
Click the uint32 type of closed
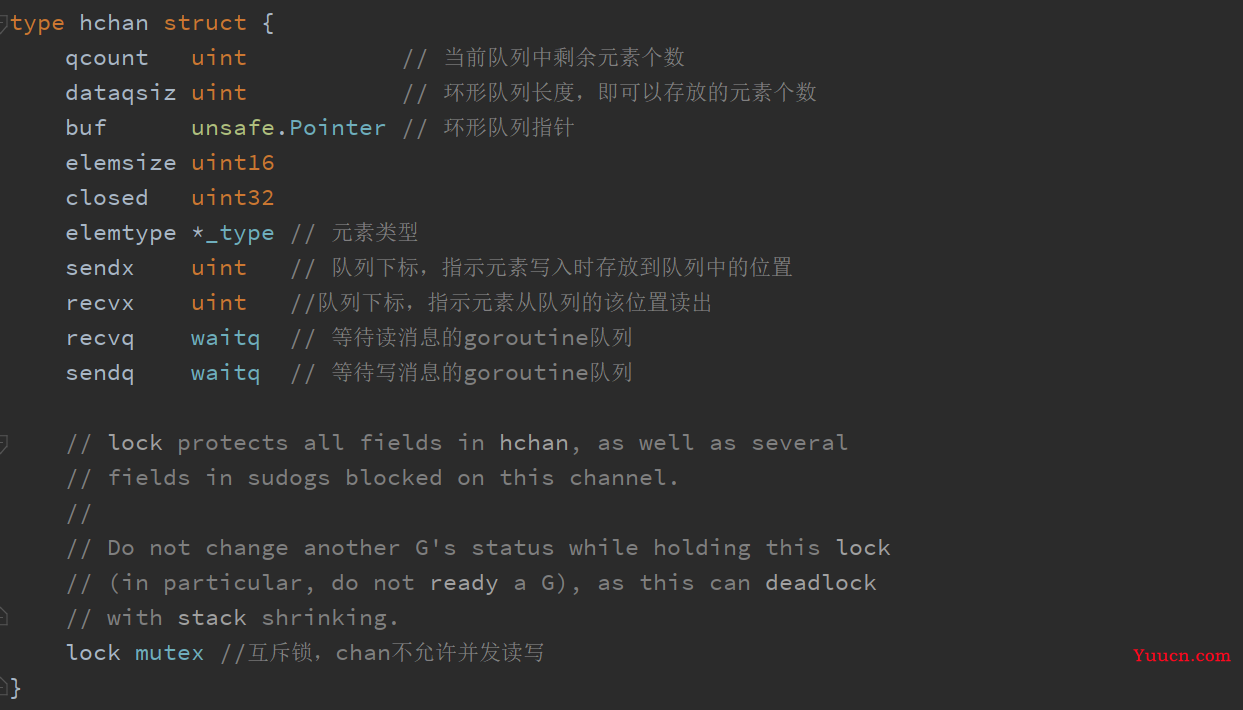click(x=232, y=198)
